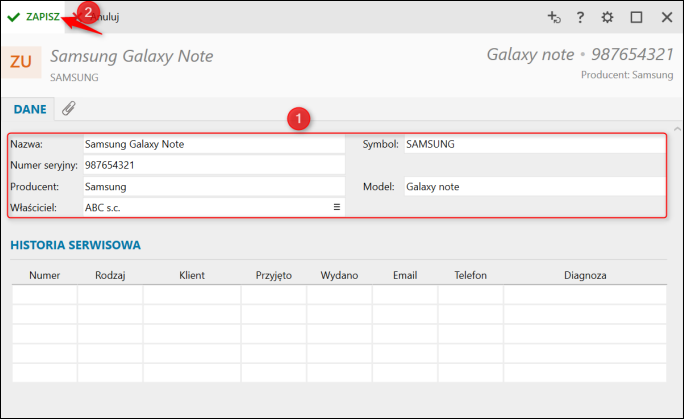Click the ZU device avatar tile
Viewport: 684px width, 419px height.
pyautogui.click(x=21, y=62)
